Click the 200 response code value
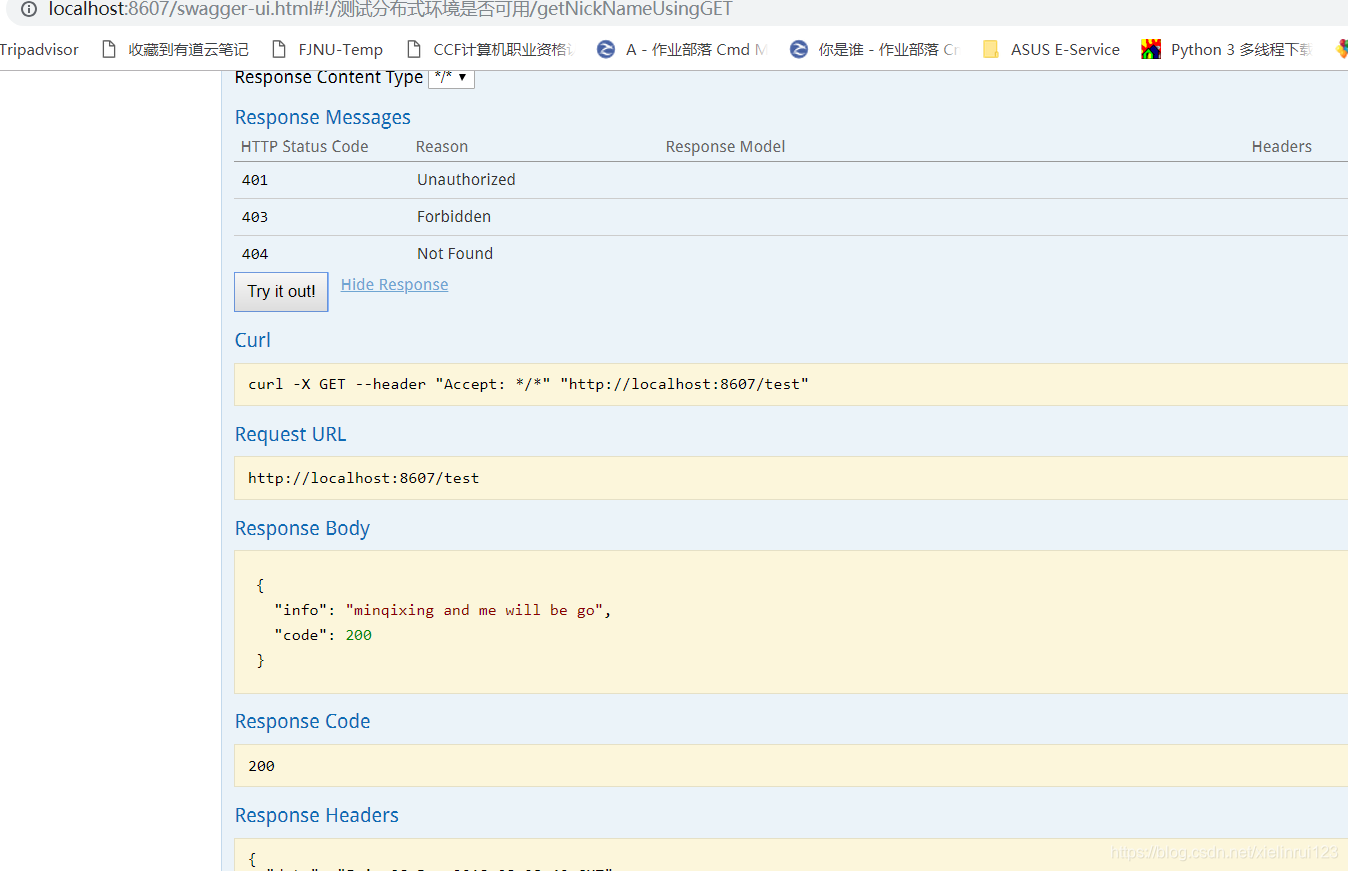The height and width of the screenshot is (871, 1348). (x=261, y=766)
